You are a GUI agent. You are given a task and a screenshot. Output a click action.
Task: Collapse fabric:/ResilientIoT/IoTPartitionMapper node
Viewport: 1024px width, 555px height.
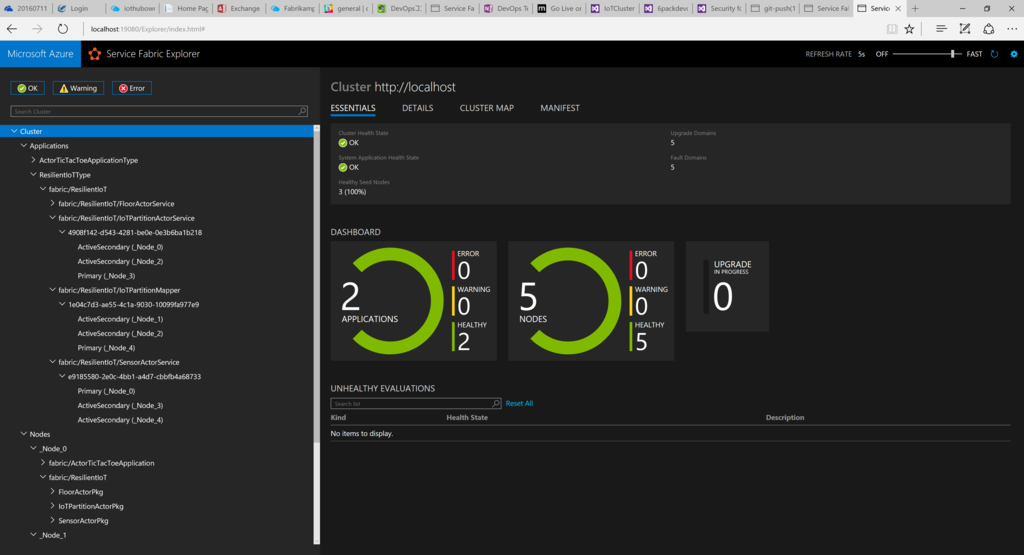pyautogui.click(x=52, y=289)
